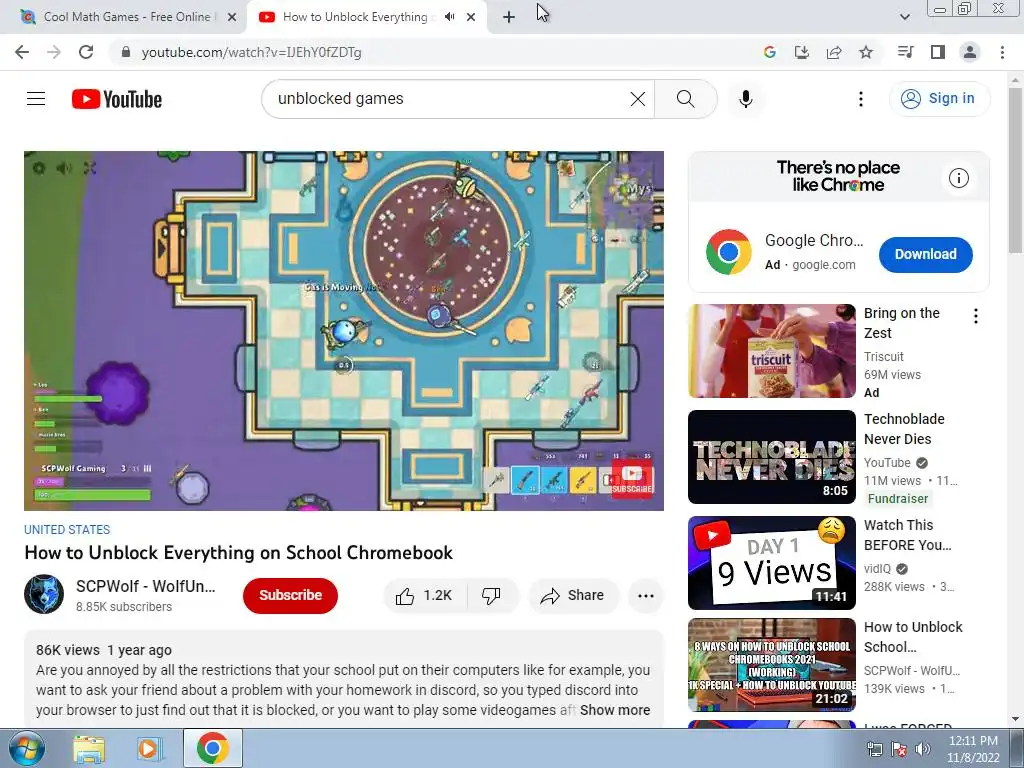Open the Chrome three-dot menu

click(1002, 52)
